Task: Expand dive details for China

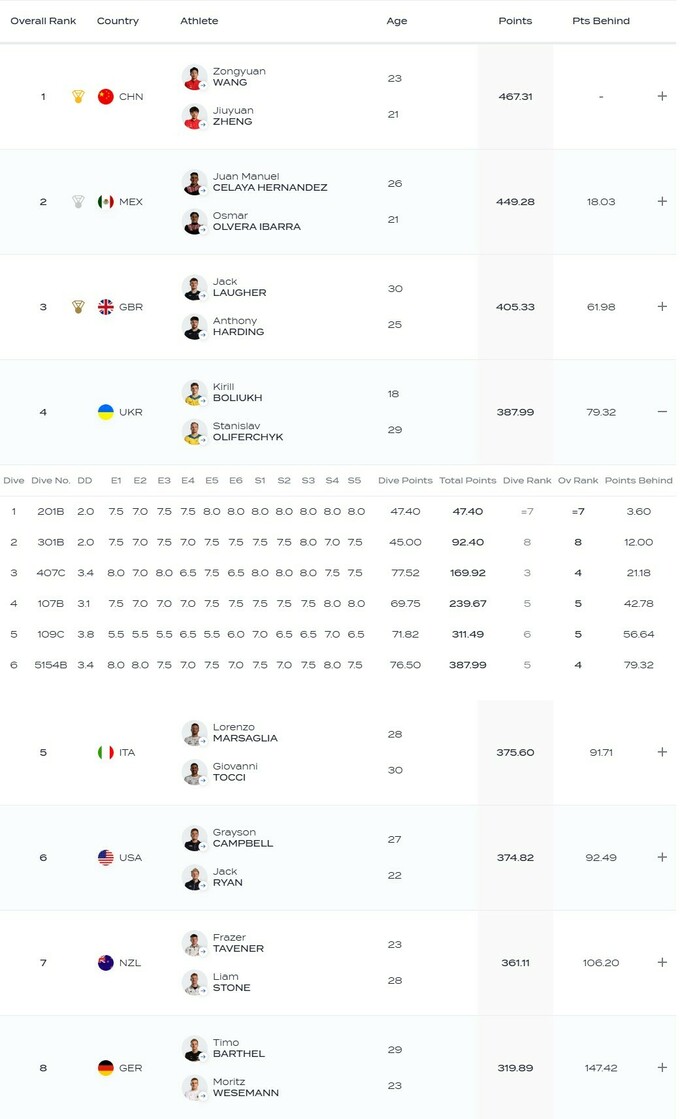Action: click(662, 97)
